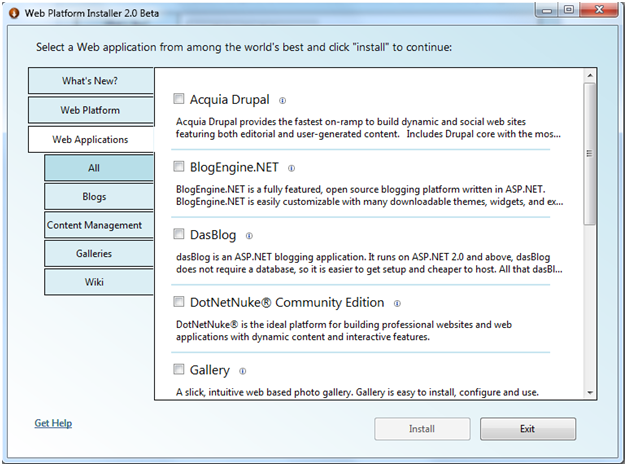This screenshot has width=628, height=468.
Task: Choose the All category
Action: [x=99, y=168]
